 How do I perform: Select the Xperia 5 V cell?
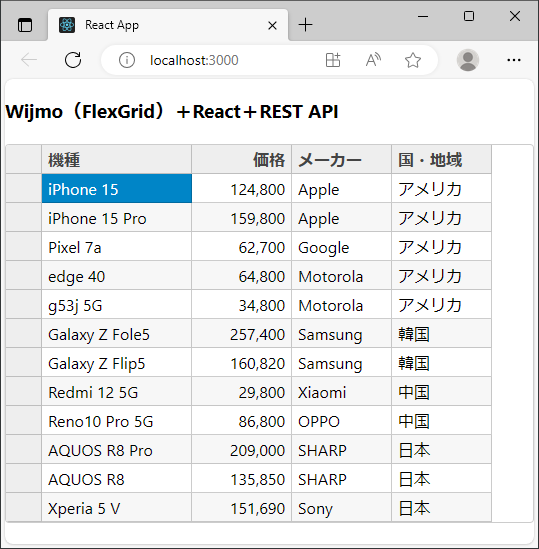point(117,508)
